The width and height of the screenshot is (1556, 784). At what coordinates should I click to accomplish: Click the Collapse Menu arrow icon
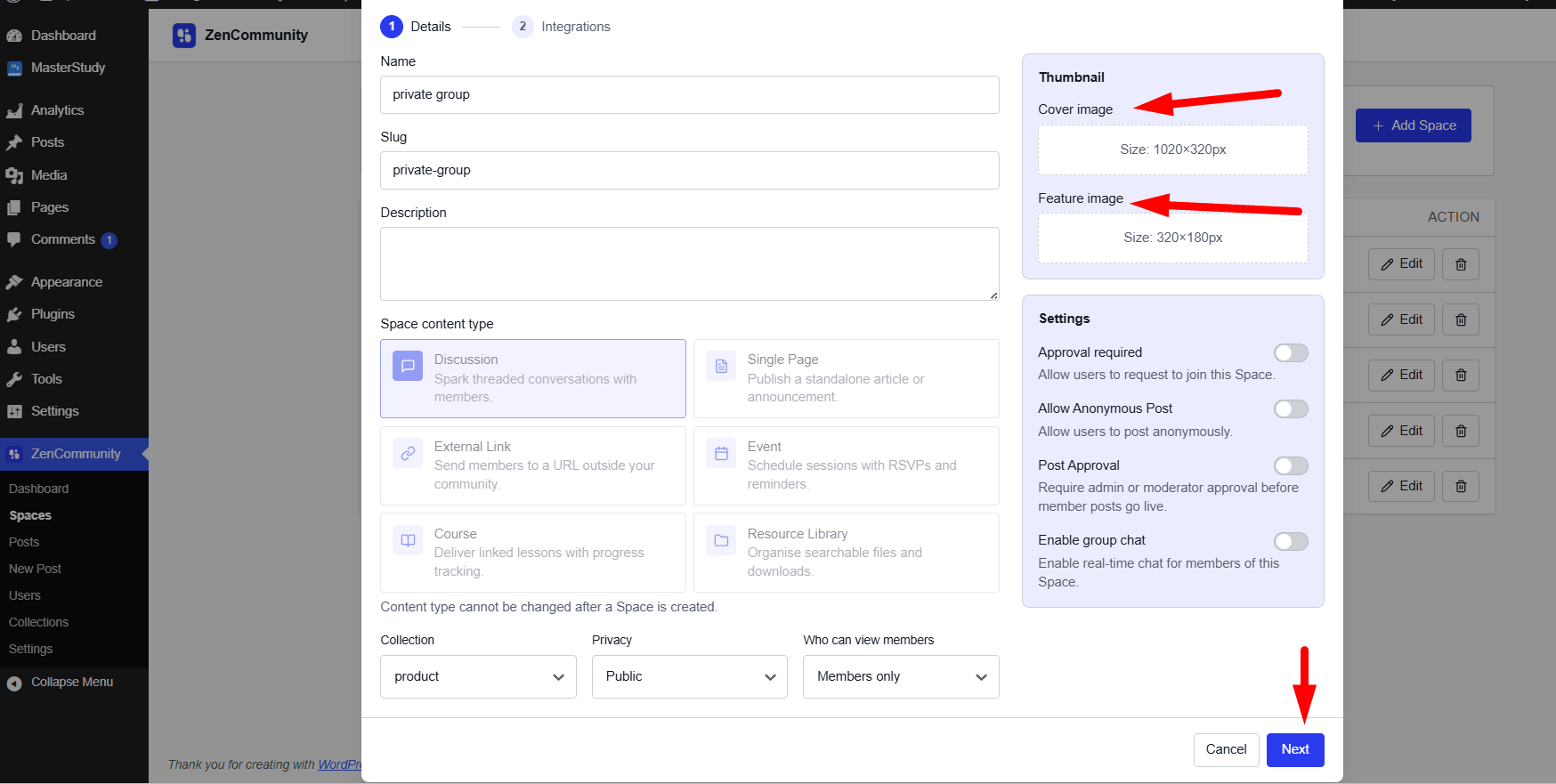(x=14, y=683)
